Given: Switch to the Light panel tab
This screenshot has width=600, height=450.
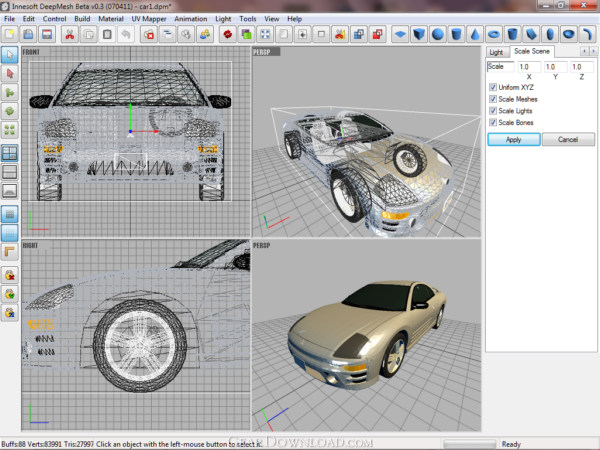Looking at the screenshot, I should 497,52.
